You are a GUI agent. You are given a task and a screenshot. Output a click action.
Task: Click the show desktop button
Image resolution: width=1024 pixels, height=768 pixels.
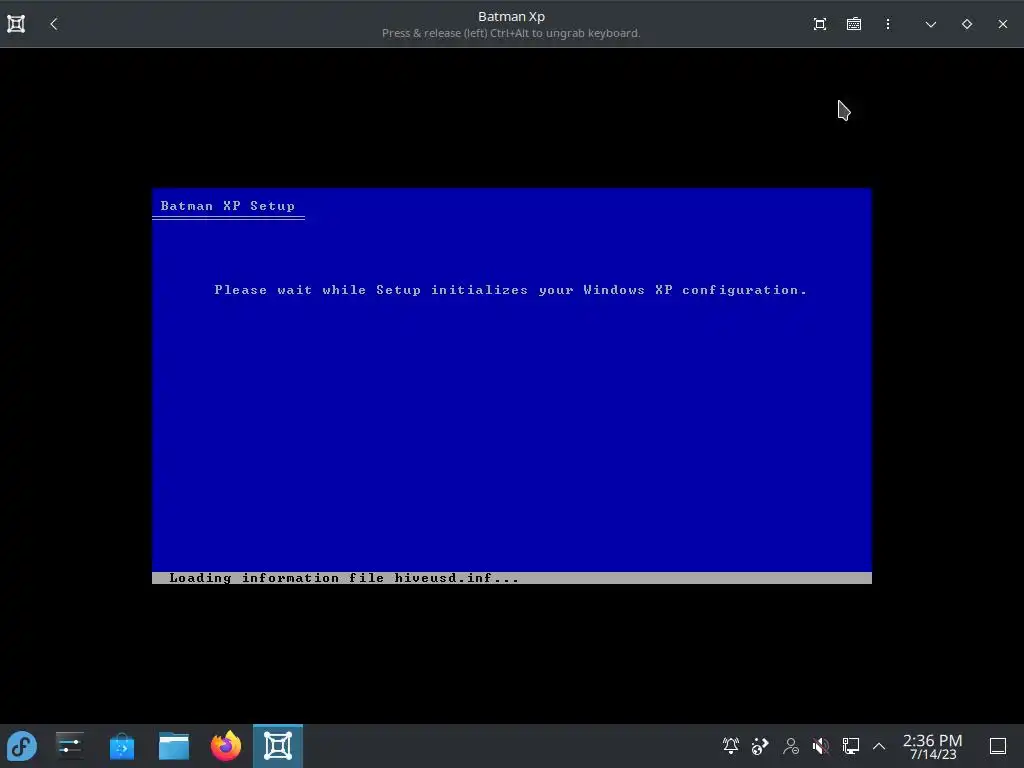point(998,746)
